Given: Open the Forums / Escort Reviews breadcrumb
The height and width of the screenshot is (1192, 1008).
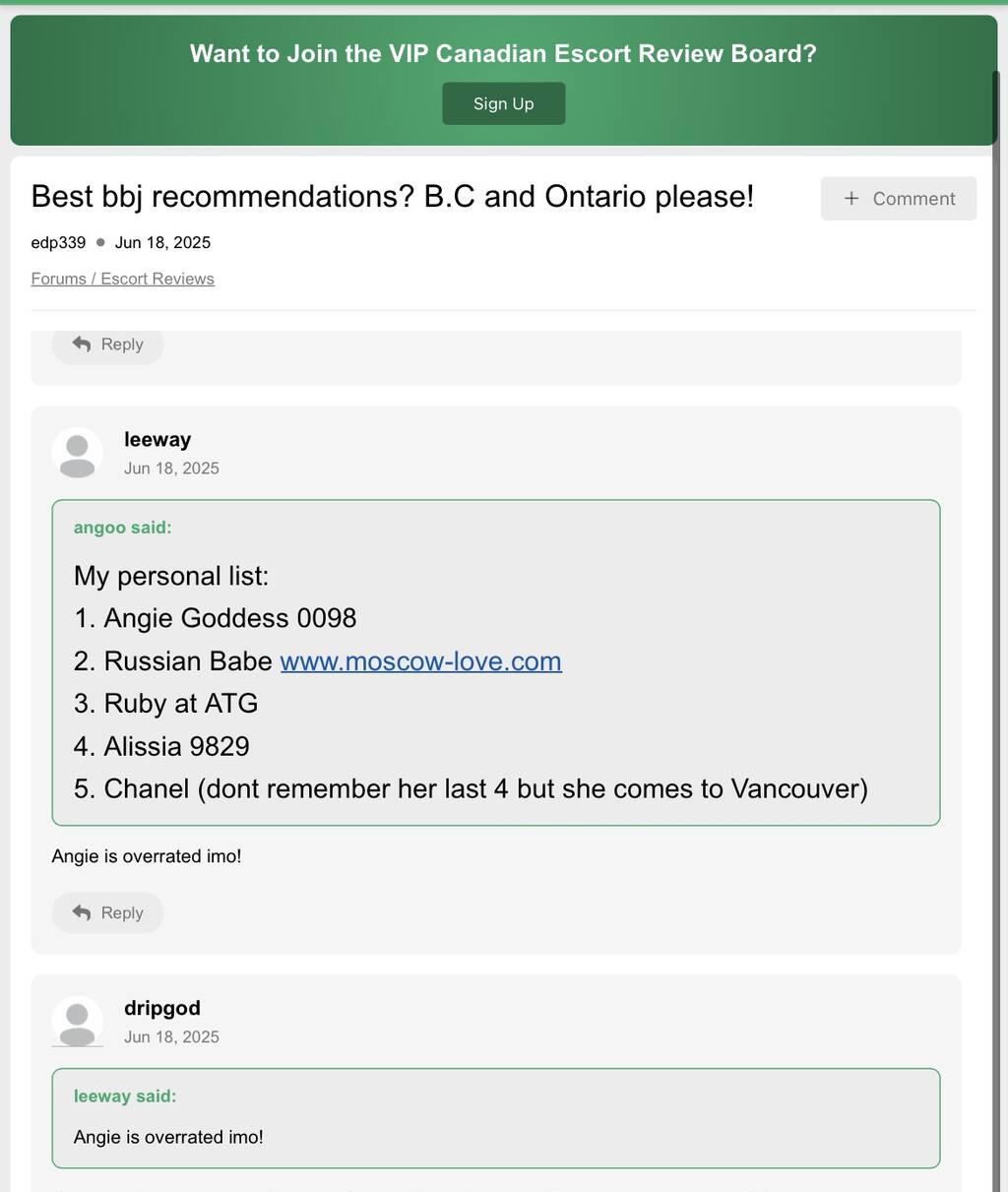Looking at the screenshot, I should click(x=122, y=279).
